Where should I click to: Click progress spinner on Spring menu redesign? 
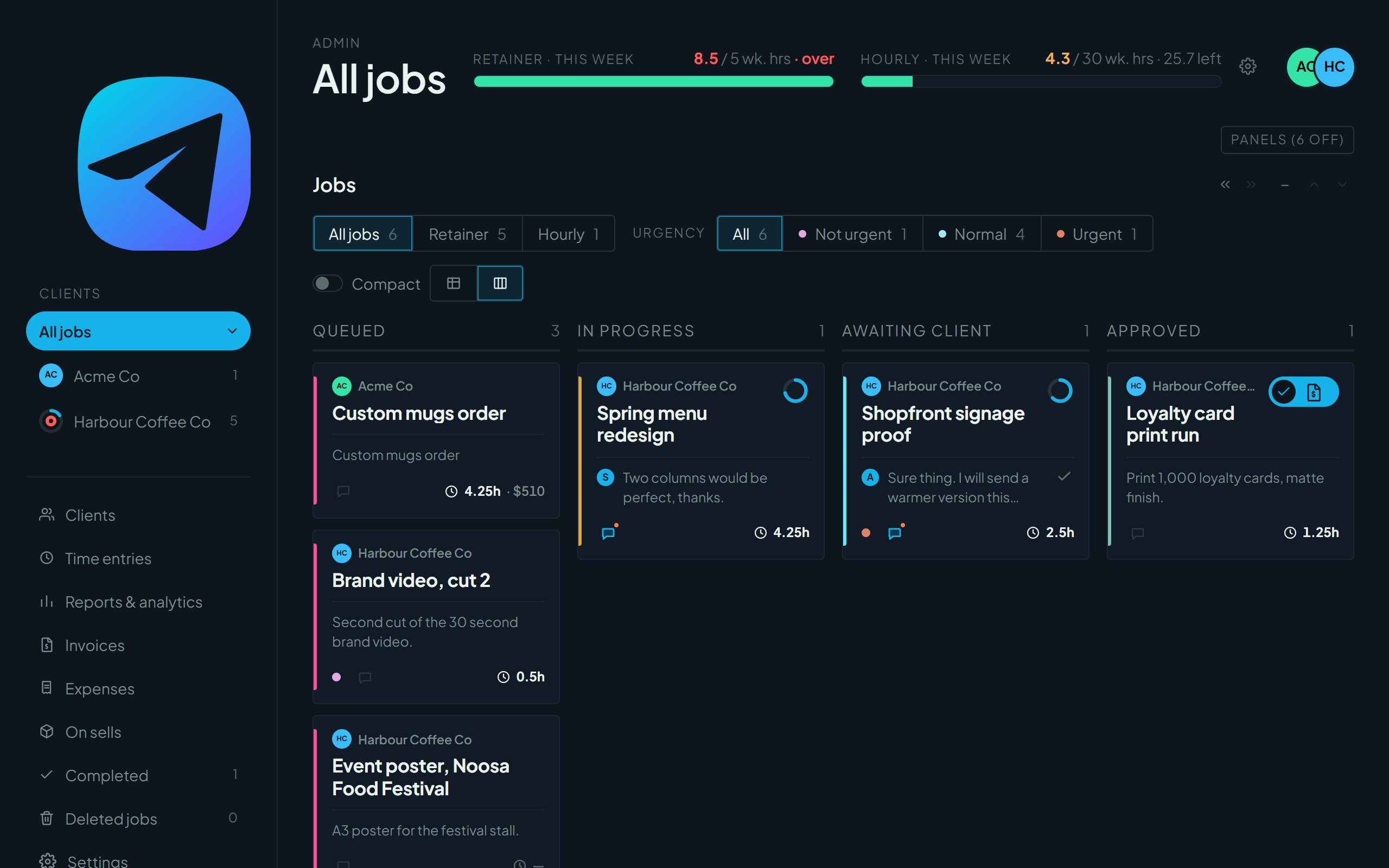click(795, 391)
